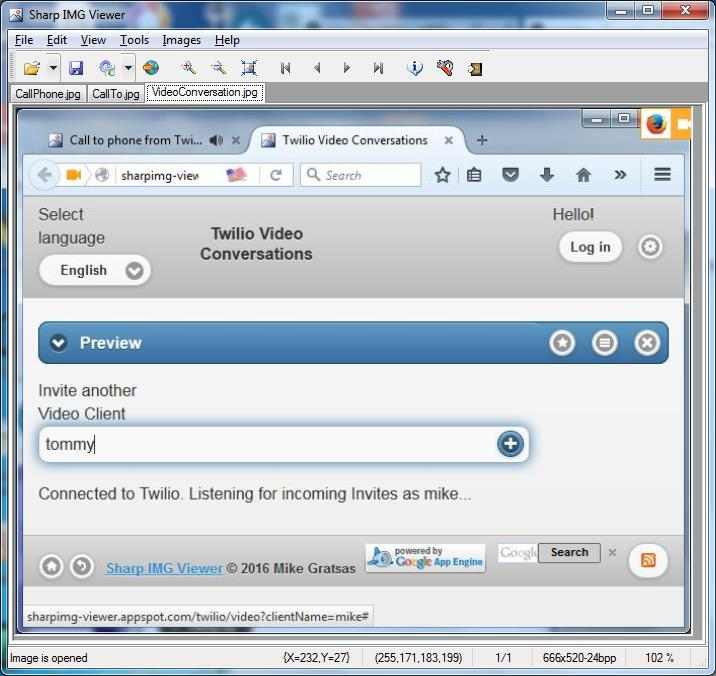Click the speaker audio icon on the first browser tab
Screen dimensions: 716x676
coord(216,140)
